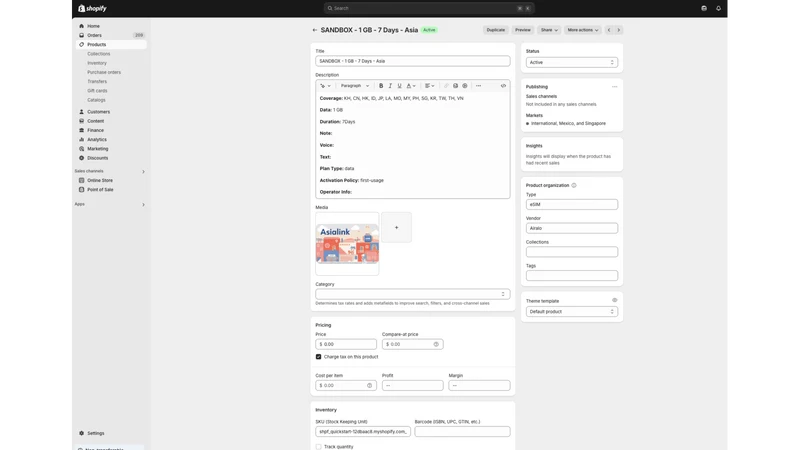Toggle italic formatting in description
The height and width of the screenshot is (450, 800).
pos(390,86)
